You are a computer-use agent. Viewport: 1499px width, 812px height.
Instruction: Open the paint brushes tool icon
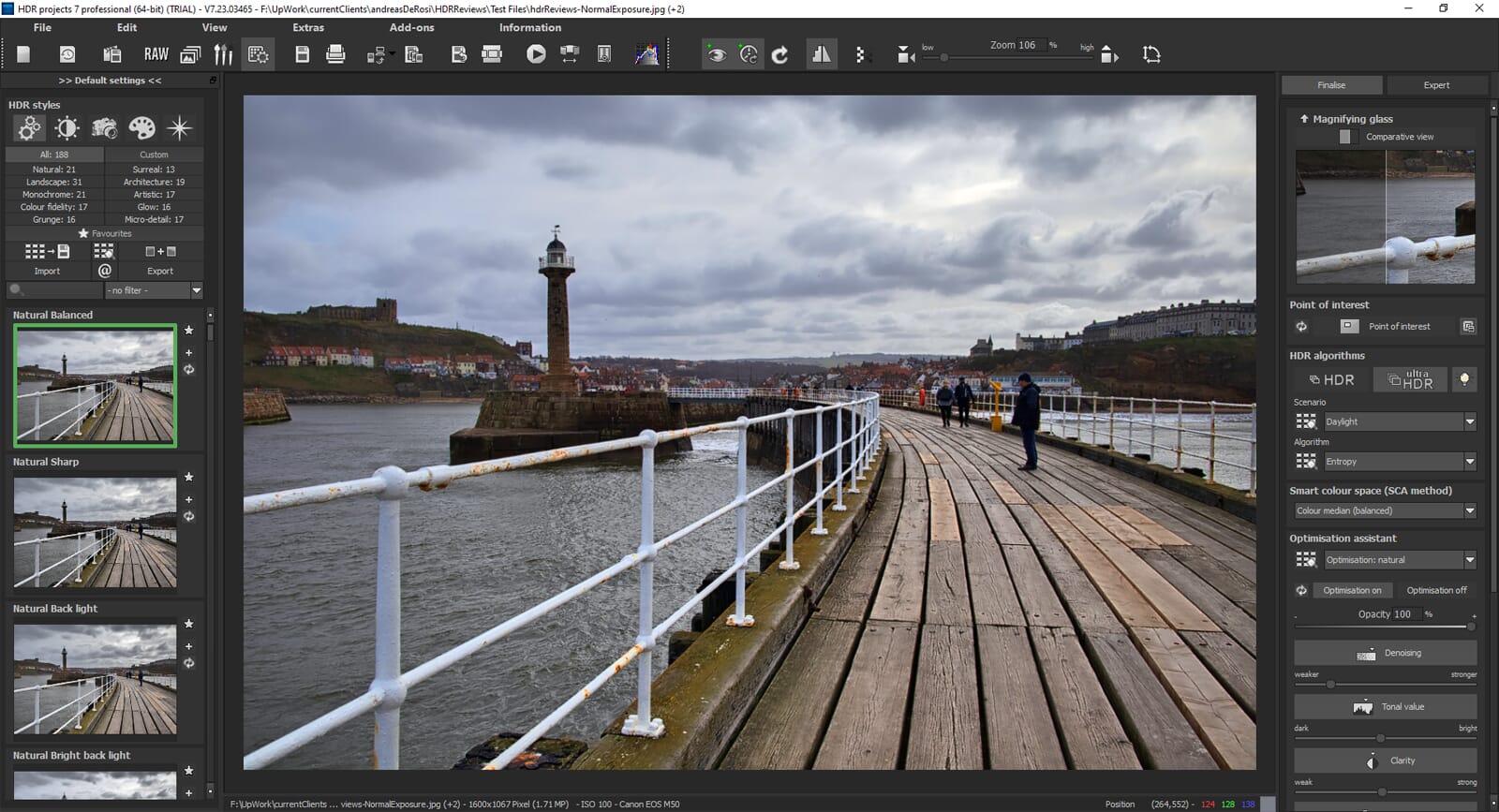[x=223, y=54]
